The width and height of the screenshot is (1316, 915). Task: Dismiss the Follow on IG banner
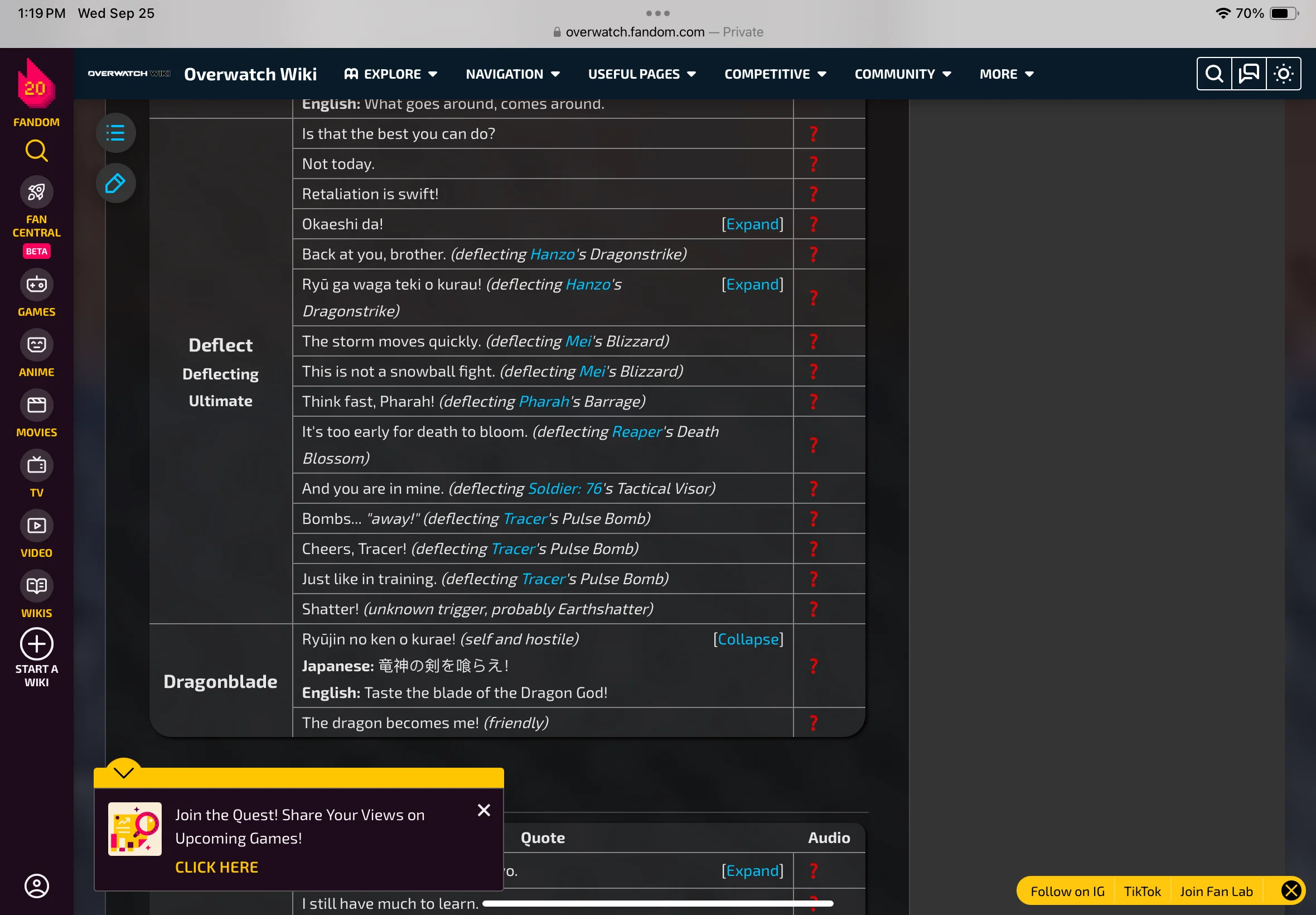[x=1291, y=891]
